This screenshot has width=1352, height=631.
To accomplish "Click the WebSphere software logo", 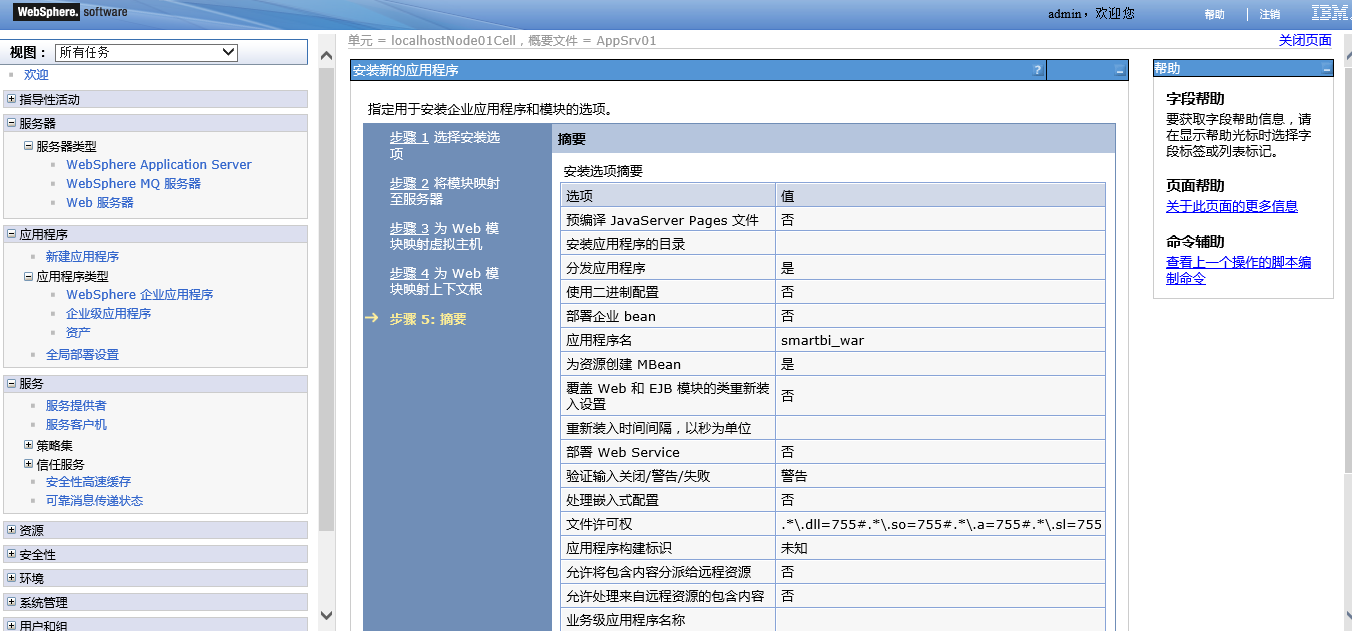I will (x=71, y=12).
